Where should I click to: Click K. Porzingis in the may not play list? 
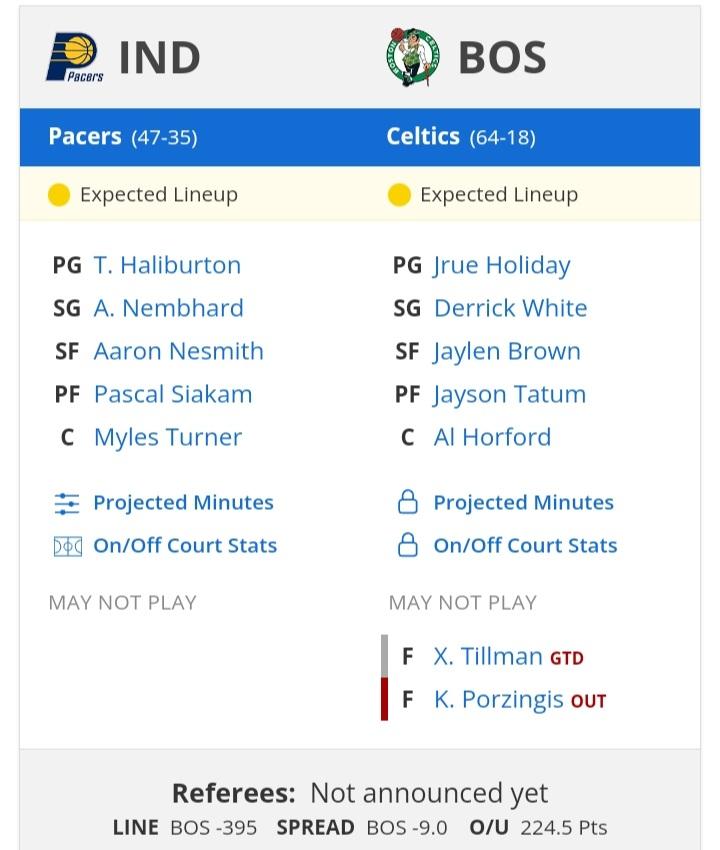[x=499, y=700]
